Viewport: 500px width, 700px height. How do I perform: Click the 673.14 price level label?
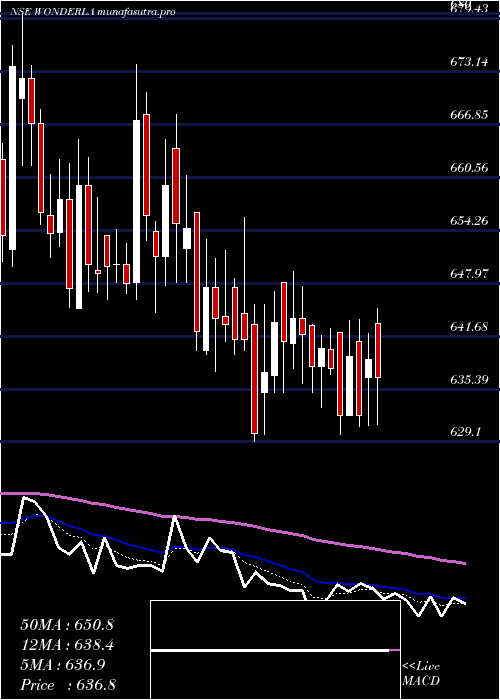[x=469, y=62]
